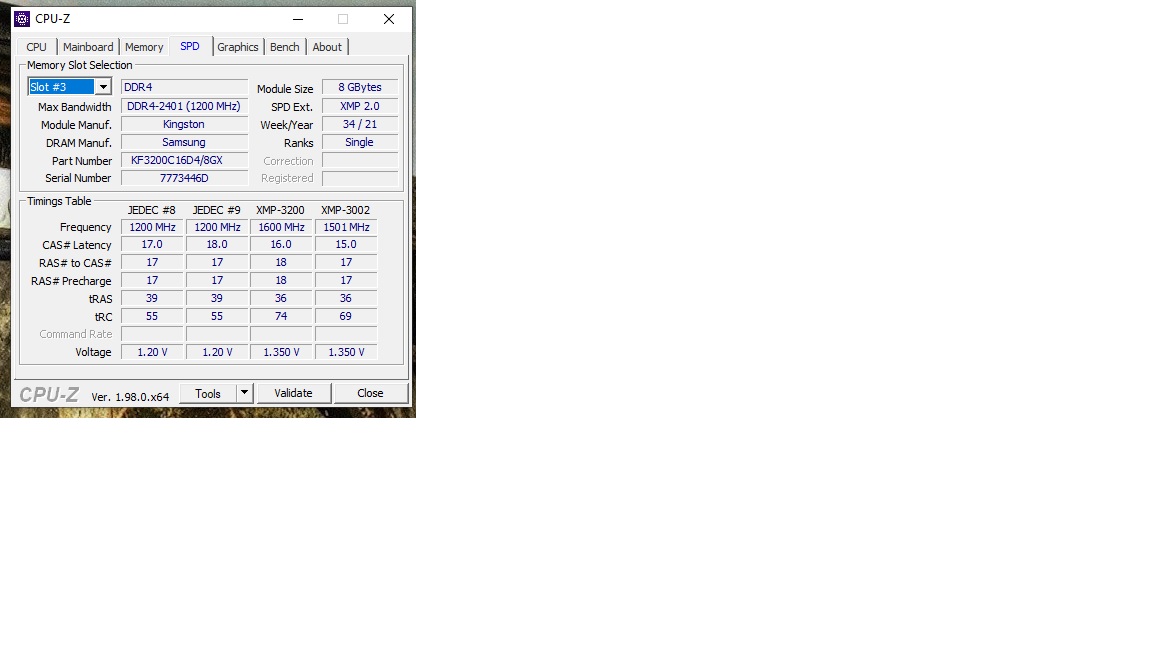Viewport: 1152px width, 648px height.
Task: Click the JEDEC #8 tRC value 55
Action: (x=152, y=316)
